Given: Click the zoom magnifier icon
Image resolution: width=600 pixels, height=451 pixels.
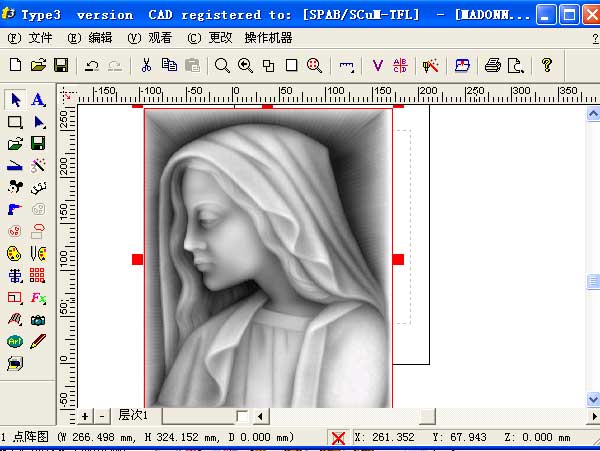Looking at the screenshot, I should [222, 65].
